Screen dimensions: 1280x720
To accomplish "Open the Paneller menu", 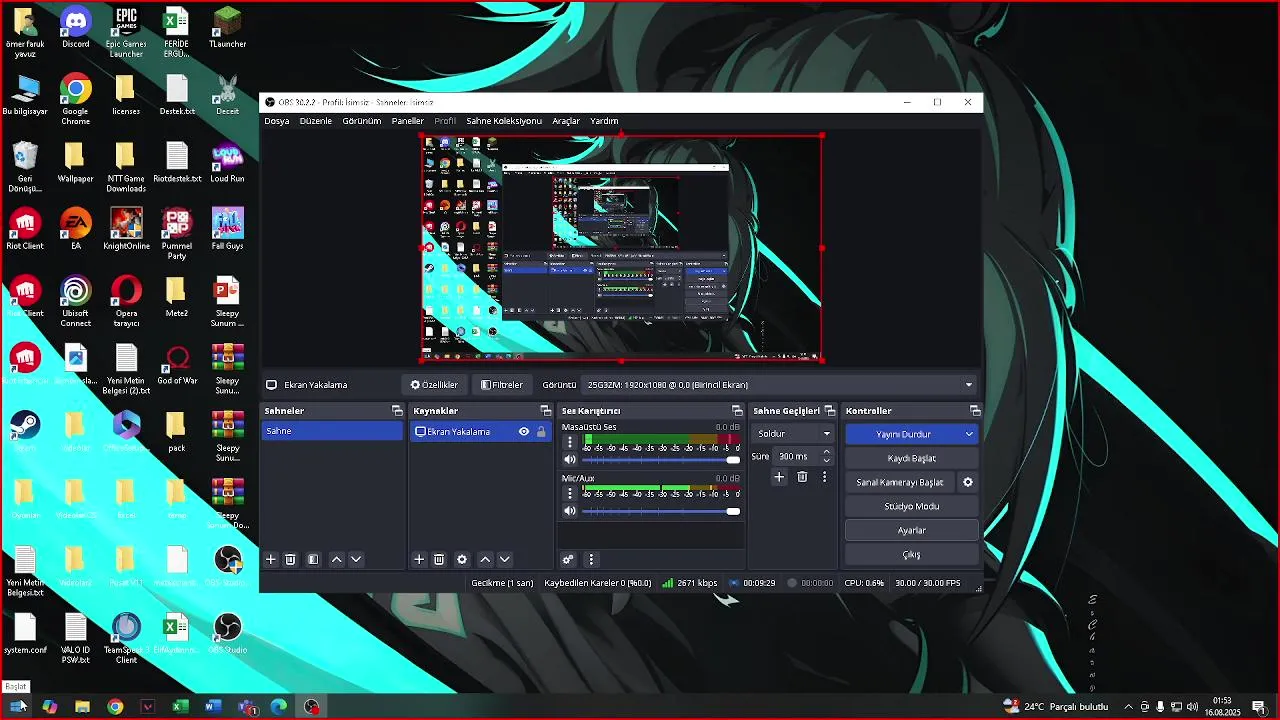I will [x=408, y=121].
